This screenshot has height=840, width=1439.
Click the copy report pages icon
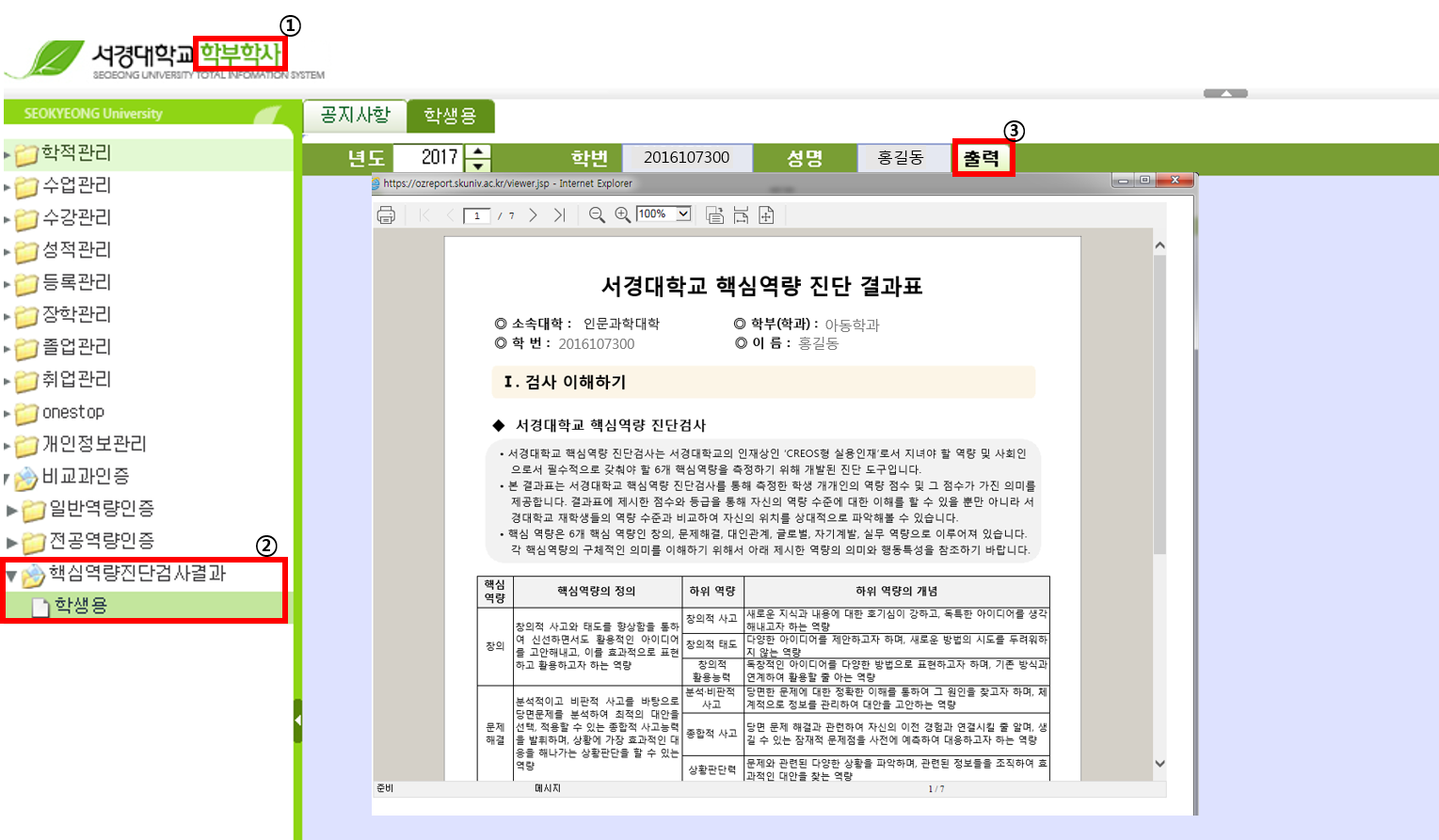(x=715, y=214)
